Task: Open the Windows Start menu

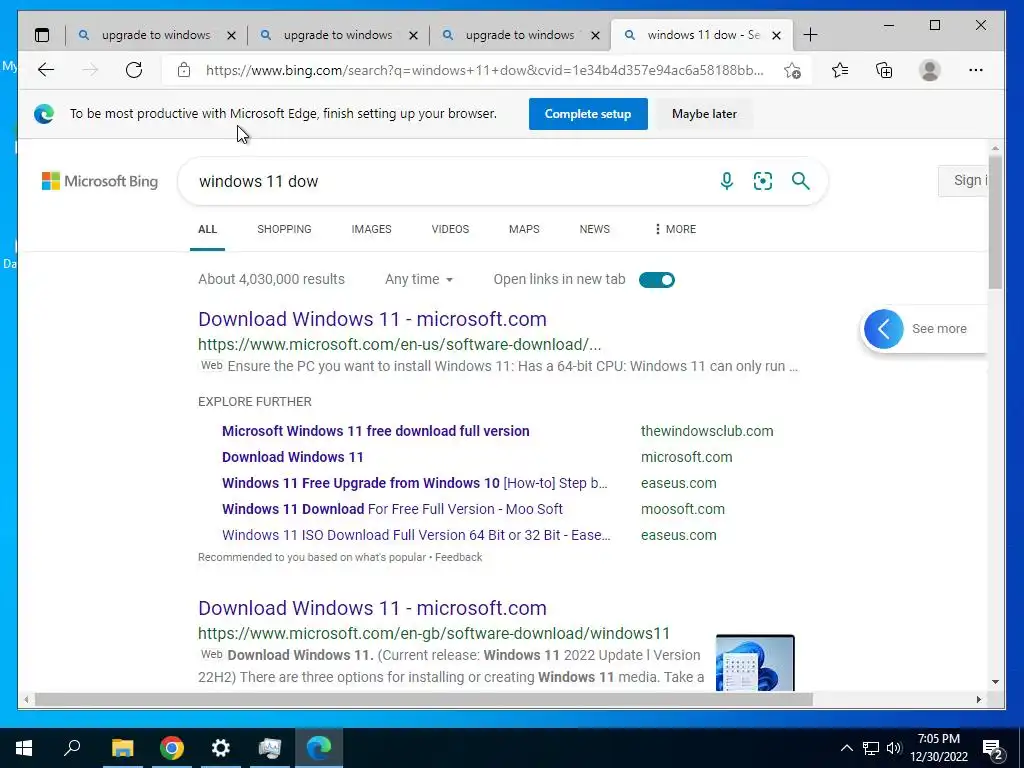Action: (x=24, y=748)
